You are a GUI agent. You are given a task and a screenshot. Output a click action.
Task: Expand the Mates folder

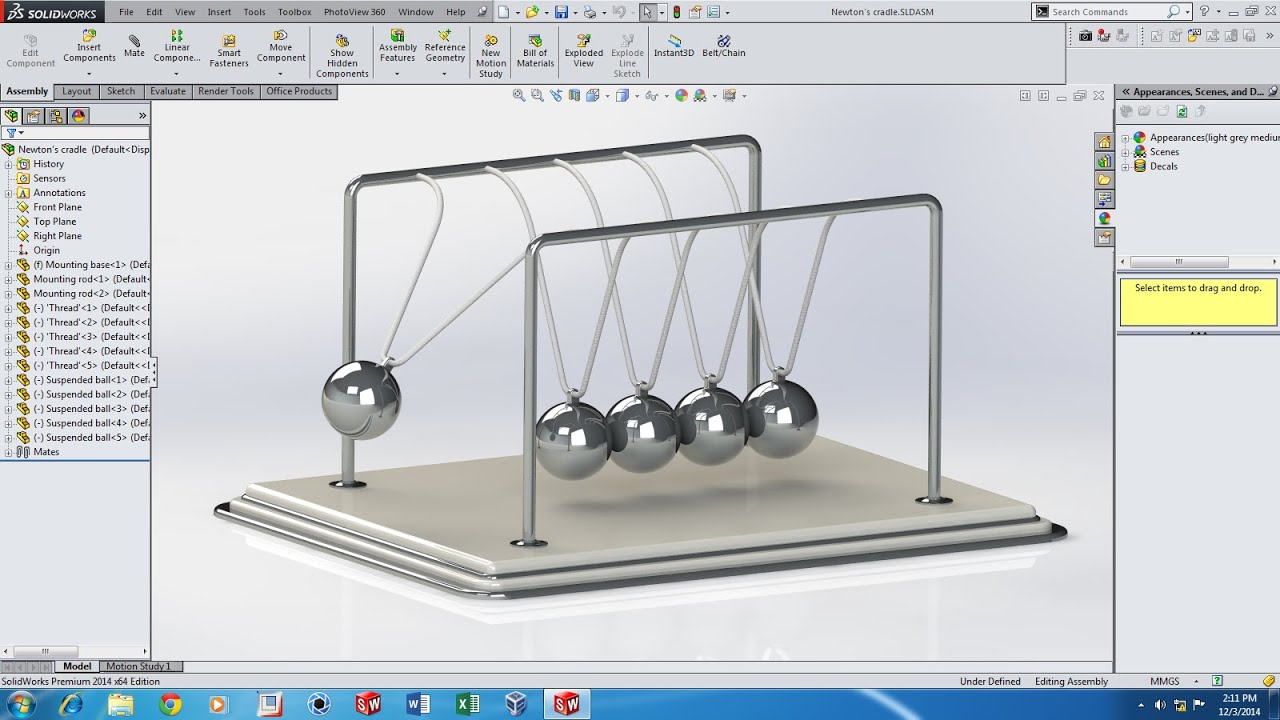click(8, 452)
